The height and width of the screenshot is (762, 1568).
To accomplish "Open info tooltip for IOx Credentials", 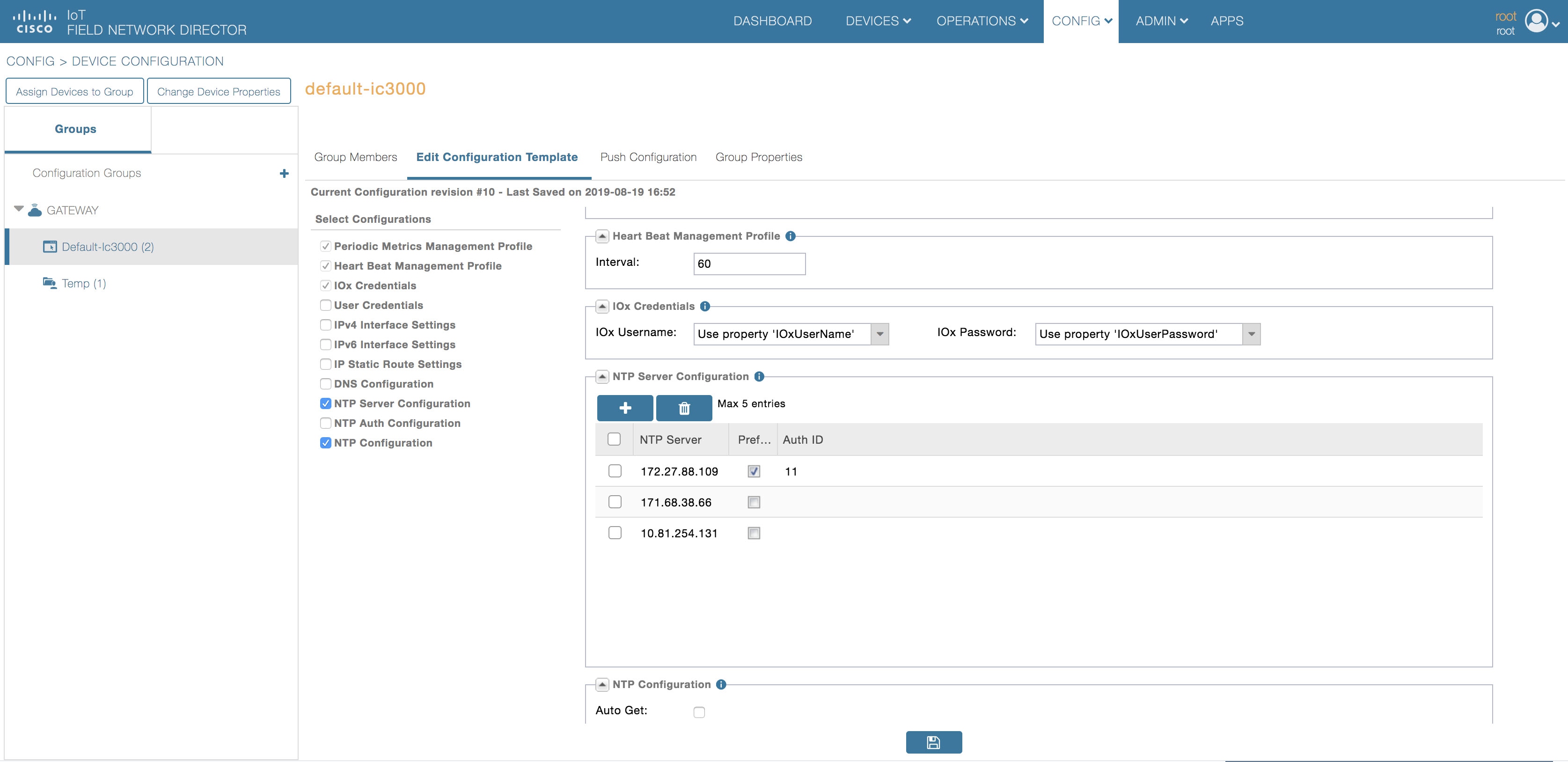I will click(x=705, y=306).
